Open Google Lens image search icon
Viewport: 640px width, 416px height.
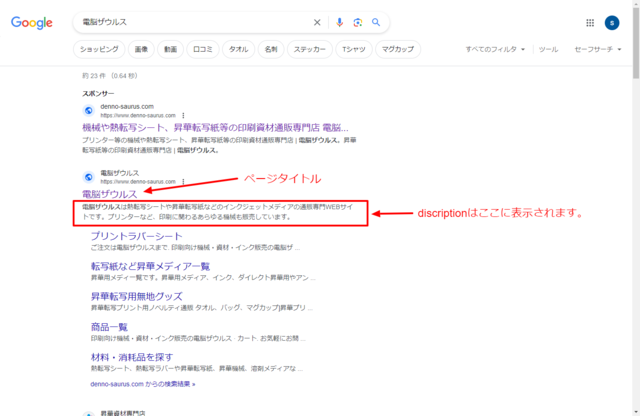coord(358,22)
